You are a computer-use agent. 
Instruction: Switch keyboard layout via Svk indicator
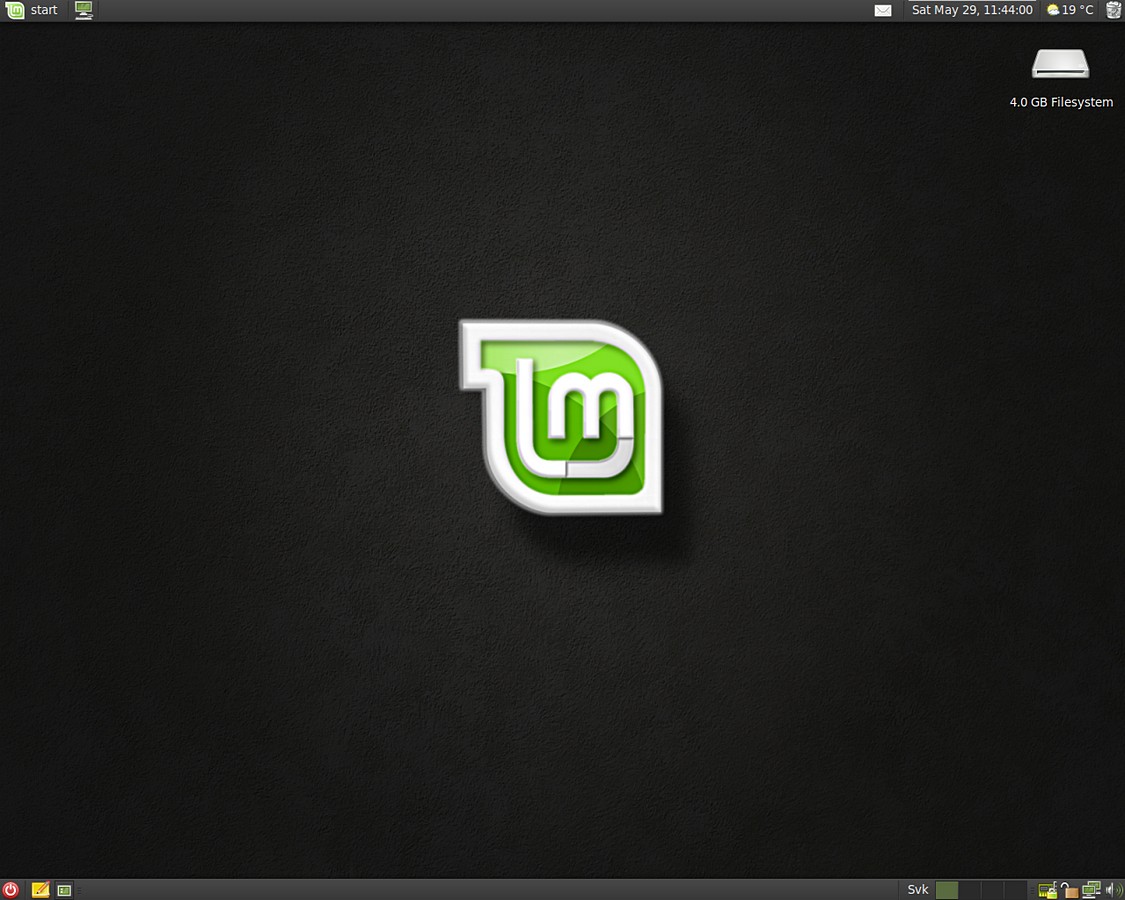click(918, 890)
